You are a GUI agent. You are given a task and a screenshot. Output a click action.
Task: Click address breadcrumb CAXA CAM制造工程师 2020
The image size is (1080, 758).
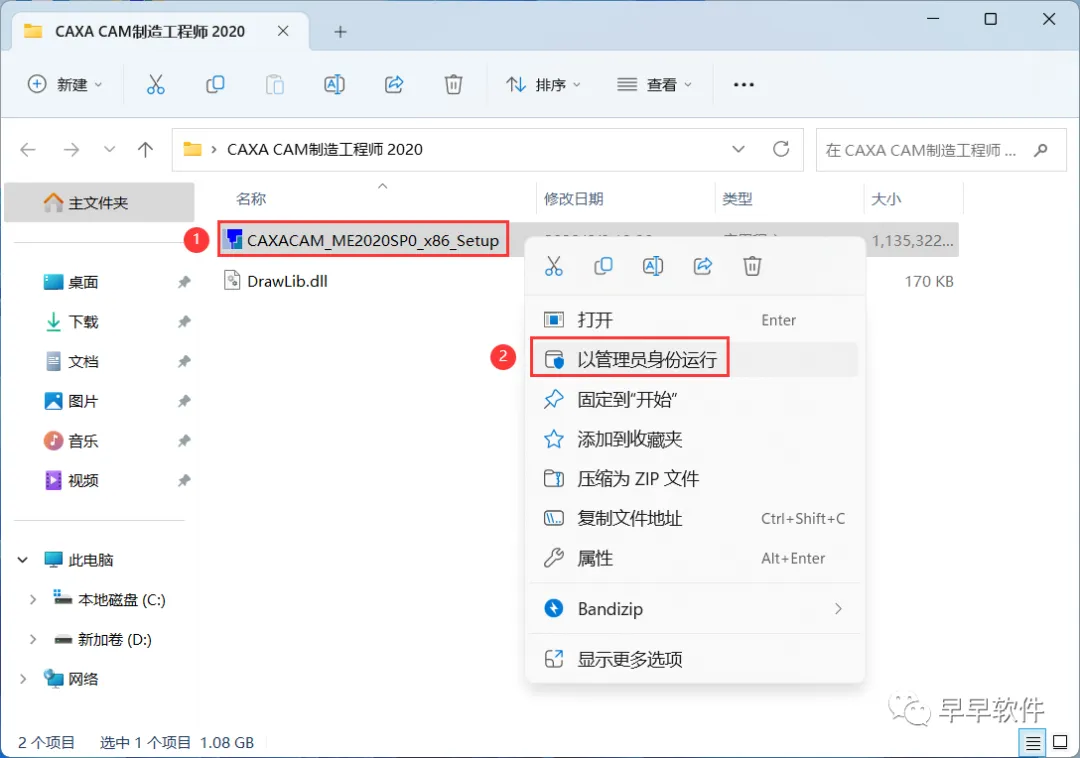(325, 149)
